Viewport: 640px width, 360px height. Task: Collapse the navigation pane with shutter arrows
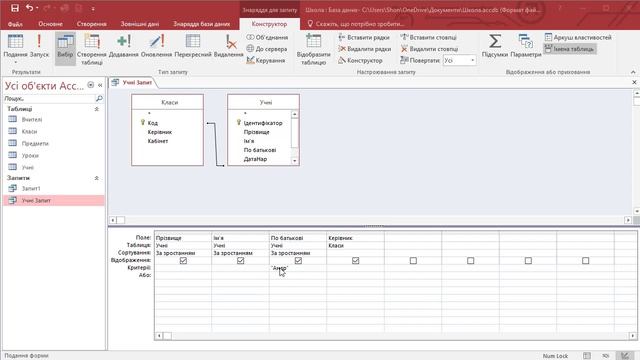100,85
